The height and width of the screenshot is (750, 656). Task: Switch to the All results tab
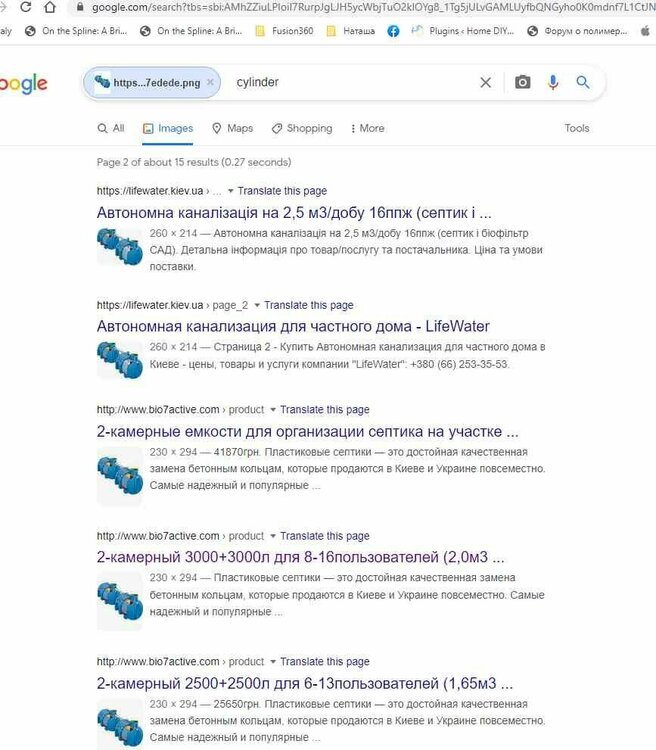(x=111, y=128)
